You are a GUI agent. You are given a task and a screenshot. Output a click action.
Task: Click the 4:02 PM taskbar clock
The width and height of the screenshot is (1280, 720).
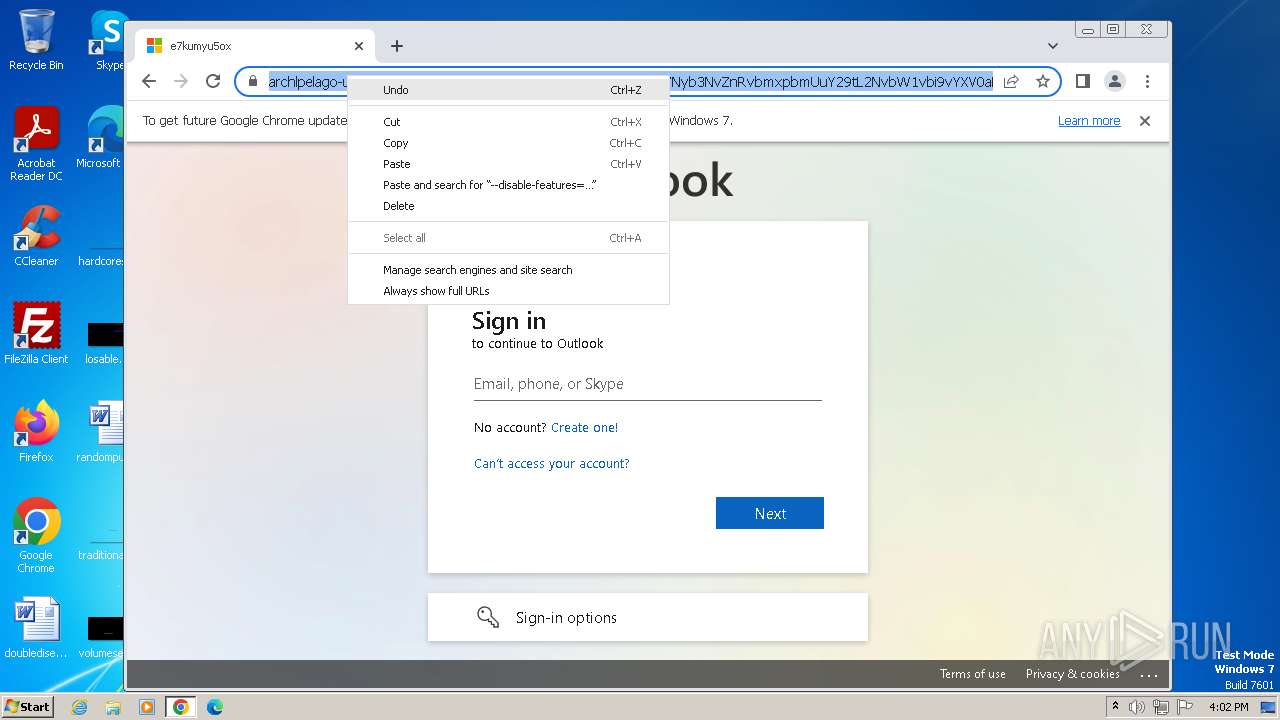point(1228,707)
